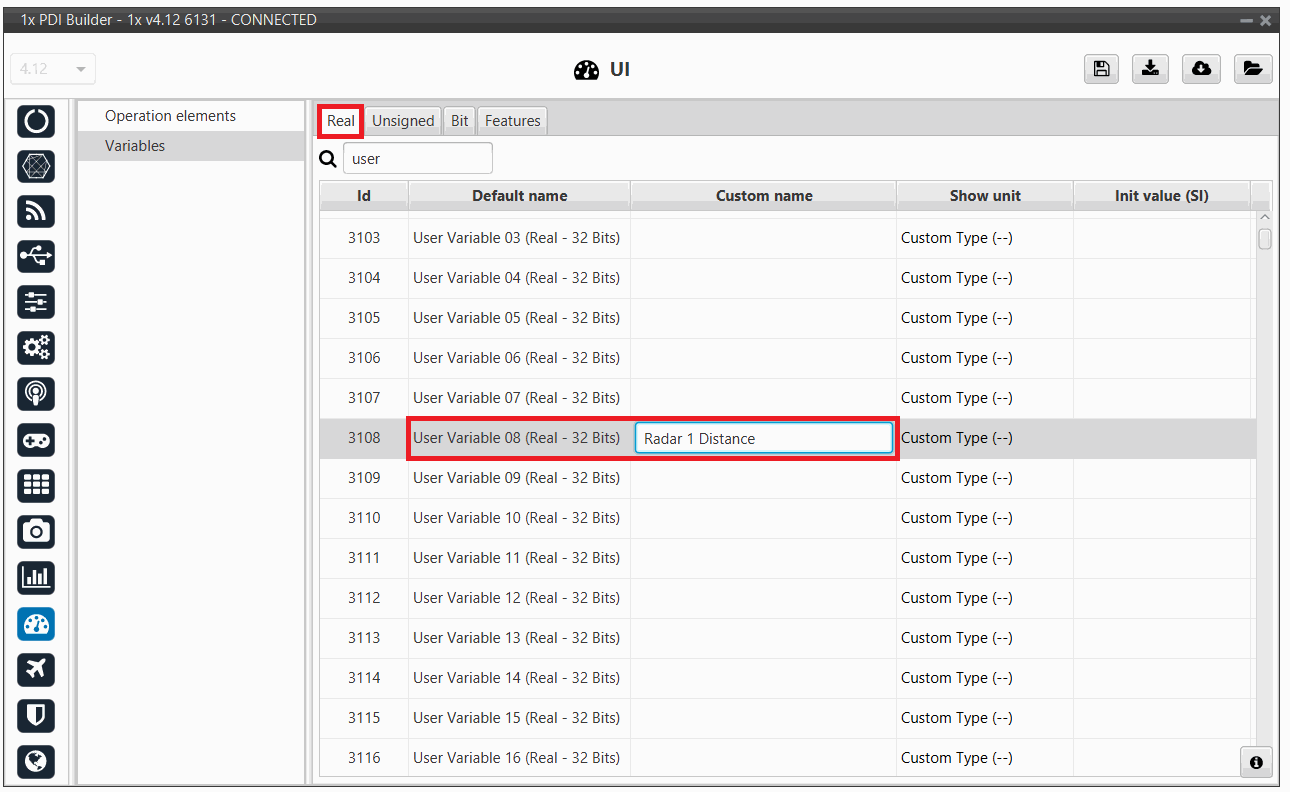The height and width of the screenshot is (792, 1290).
Task: Select the gamepad icon in the sidebar
Action: (36, 439)
